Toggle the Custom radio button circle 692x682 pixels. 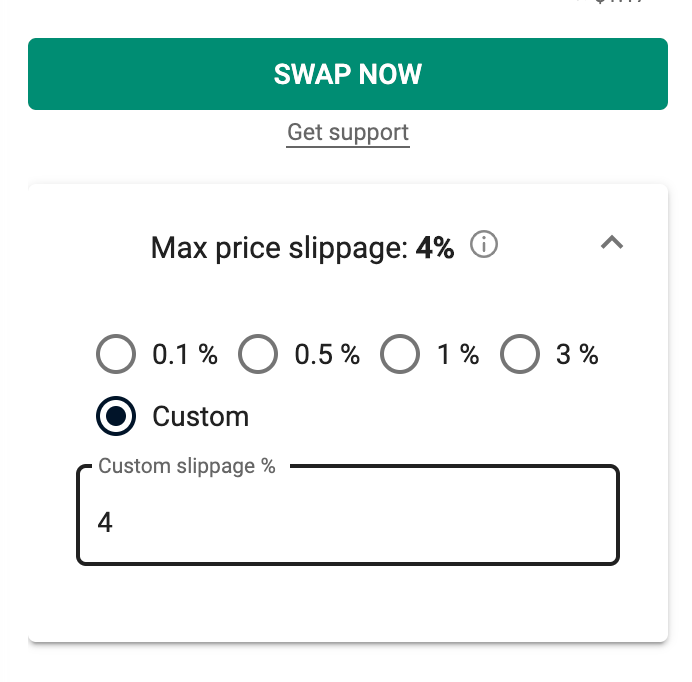(x=116, y=416)
